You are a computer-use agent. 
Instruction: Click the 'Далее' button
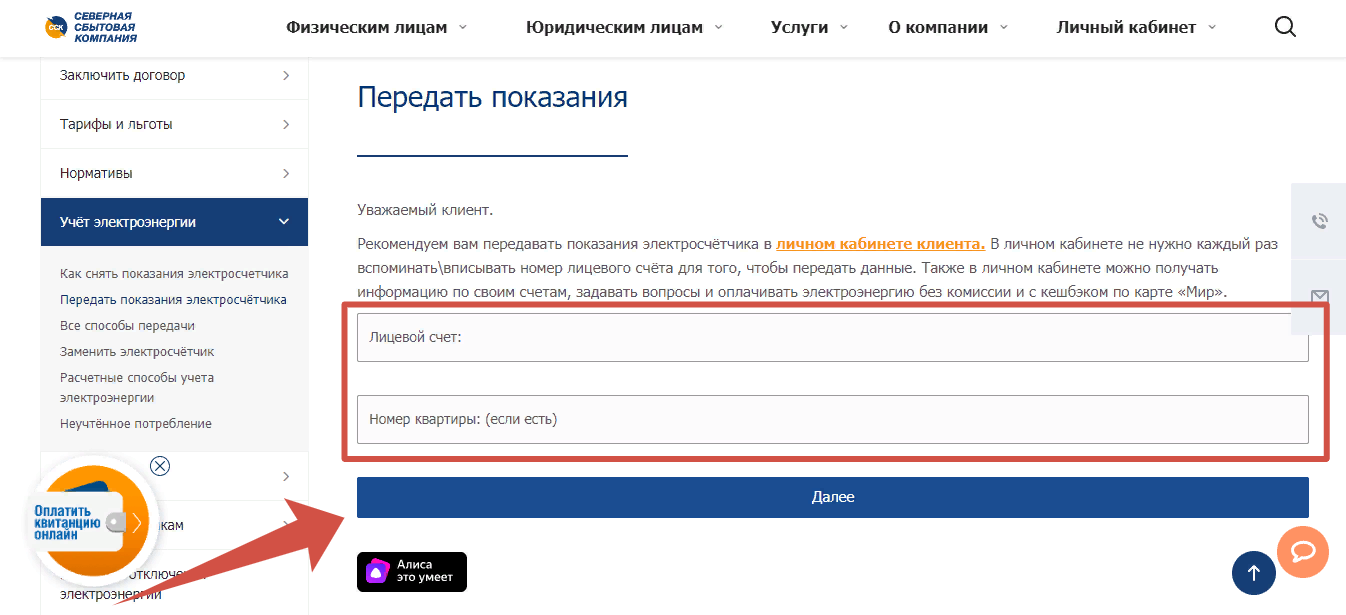pos(832,497)
